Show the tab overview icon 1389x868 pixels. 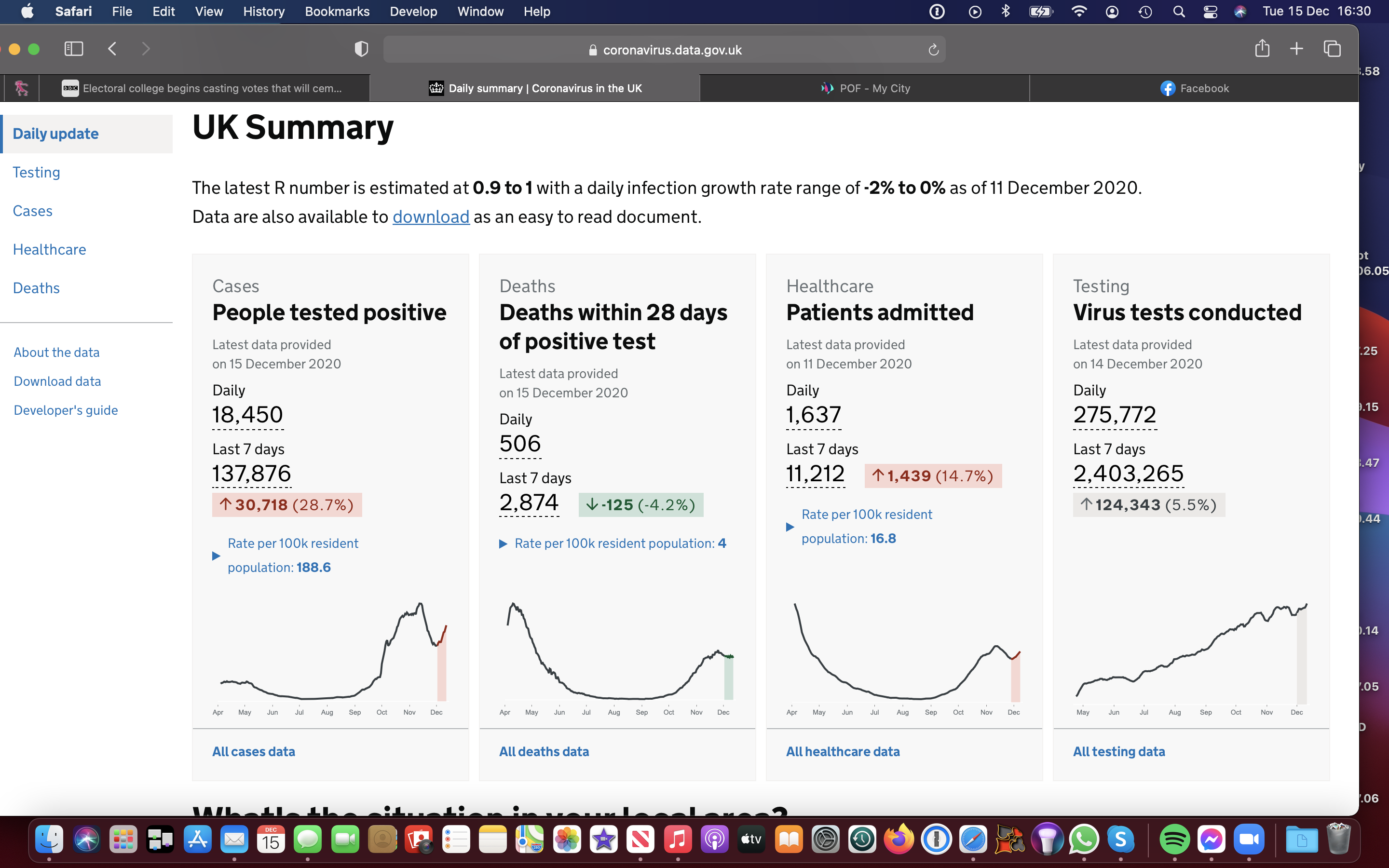point(1332,49)
